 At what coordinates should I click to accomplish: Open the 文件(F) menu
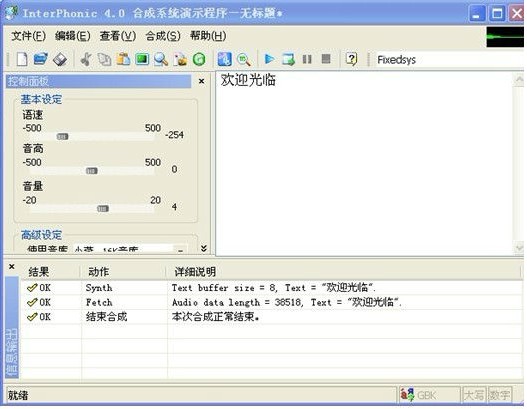[28, 36]
